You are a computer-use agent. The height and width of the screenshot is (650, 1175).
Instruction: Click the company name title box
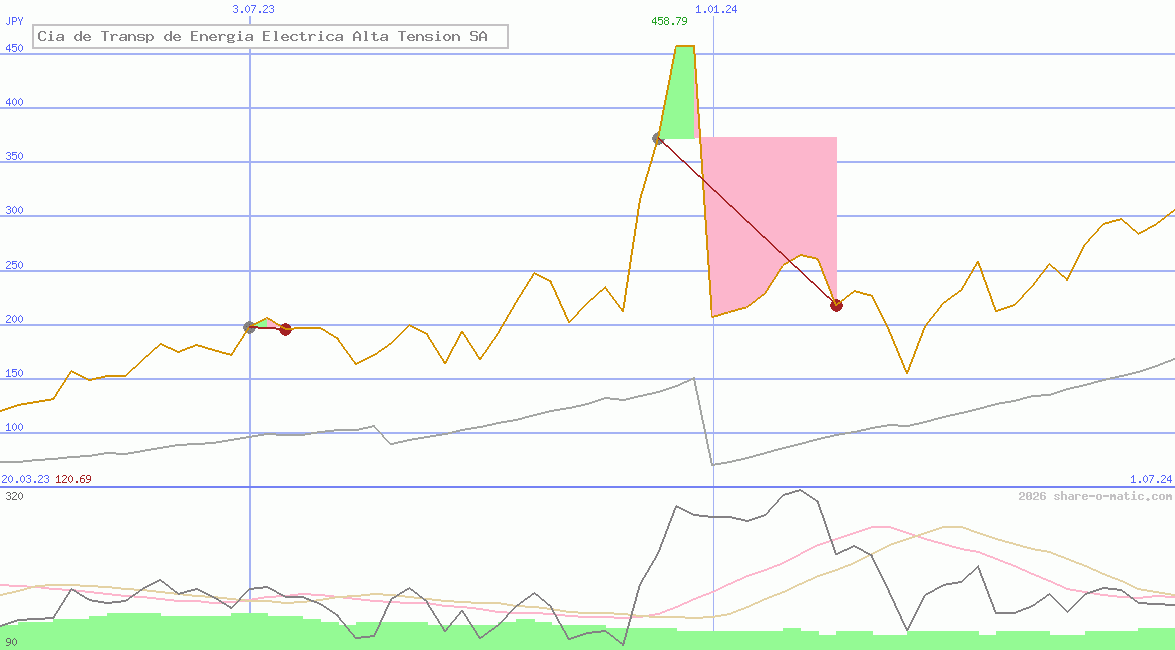pos(271,37)
